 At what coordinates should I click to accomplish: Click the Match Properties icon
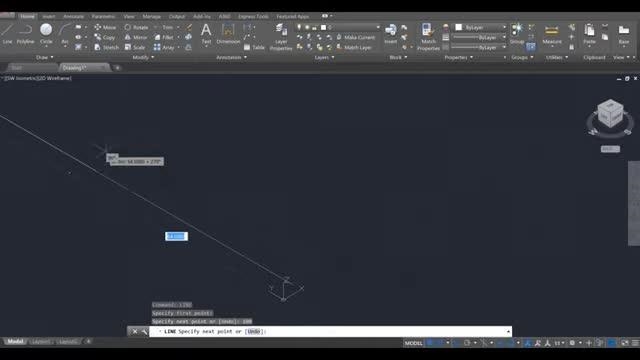tap(428, 37)
